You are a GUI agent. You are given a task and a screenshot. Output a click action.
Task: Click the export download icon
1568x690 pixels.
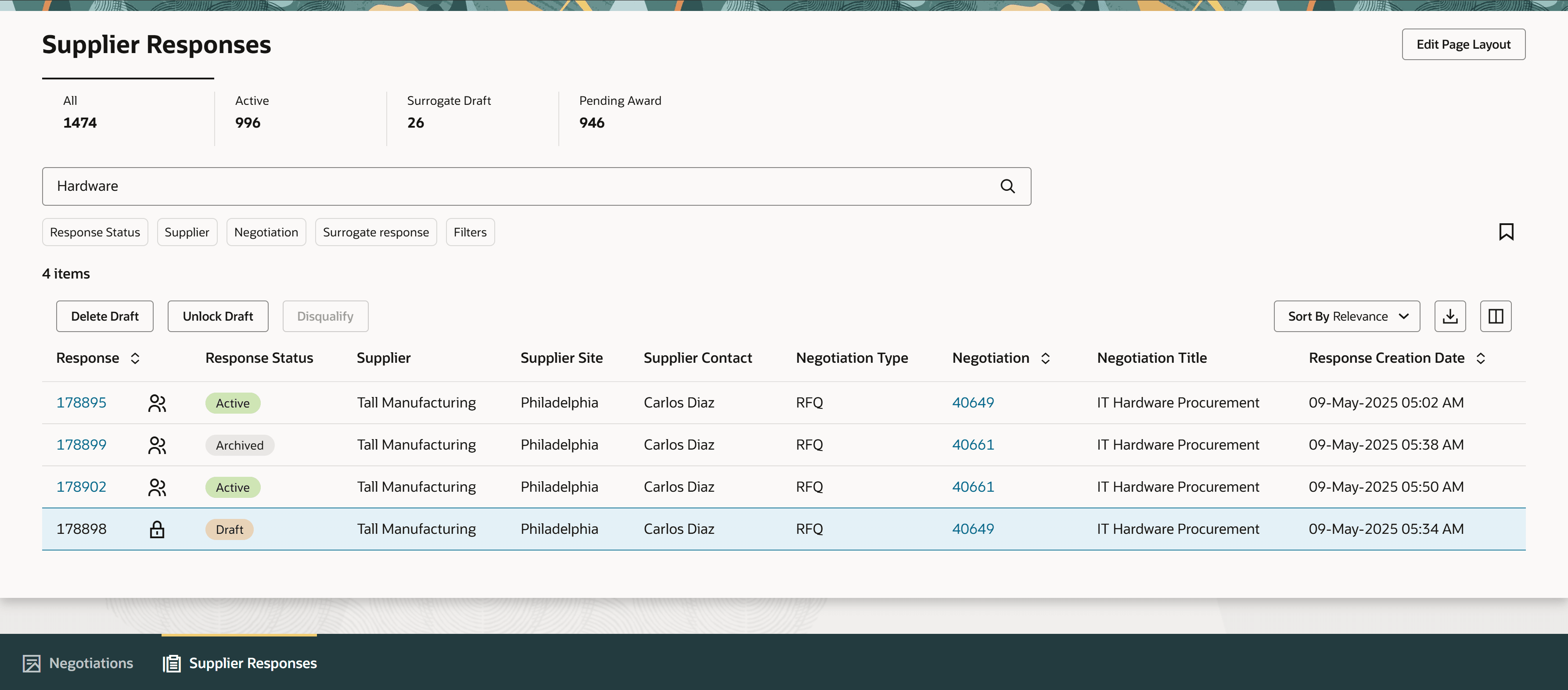point(1450,316)
